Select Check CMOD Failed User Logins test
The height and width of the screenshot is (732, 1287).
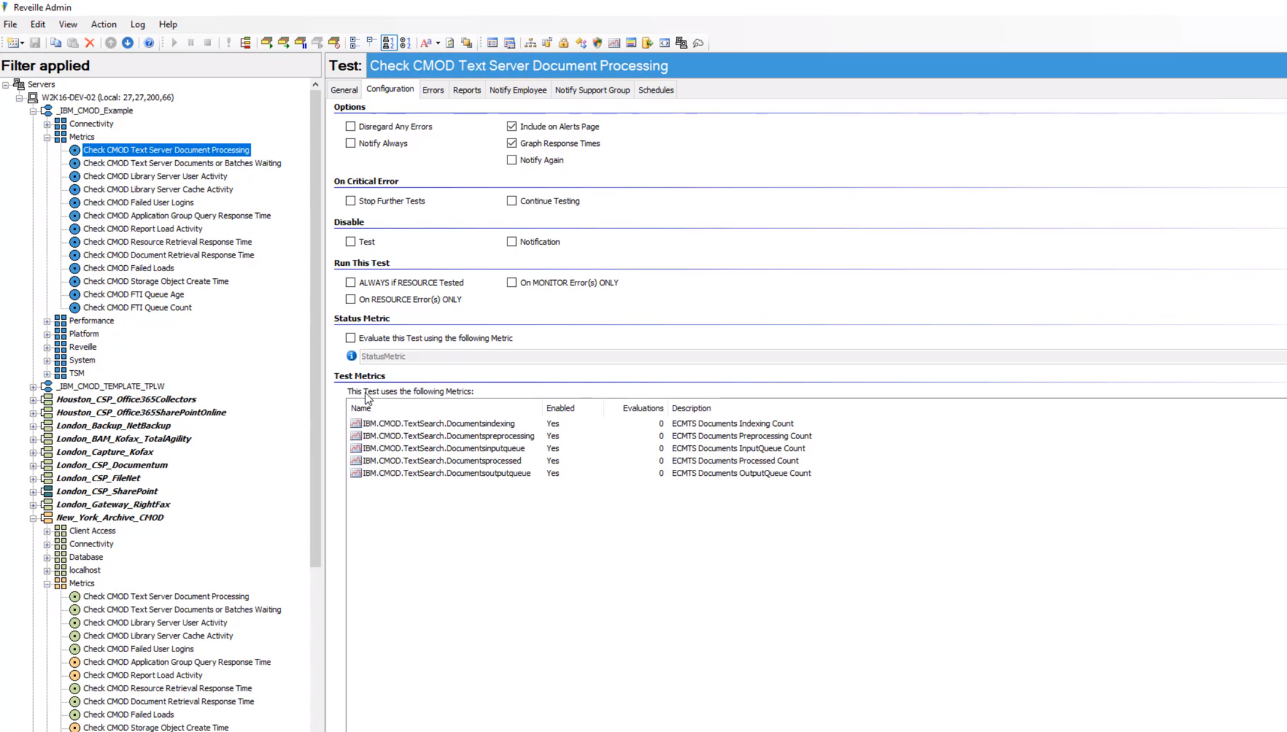coord(138,202)
